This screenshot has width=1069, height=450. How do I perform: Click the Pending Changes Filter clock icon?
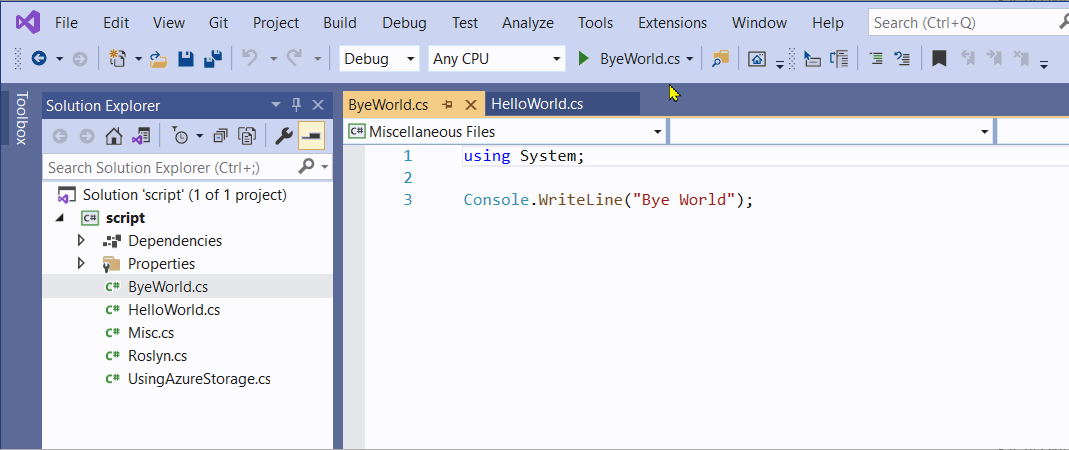click(x=181, y=136)
